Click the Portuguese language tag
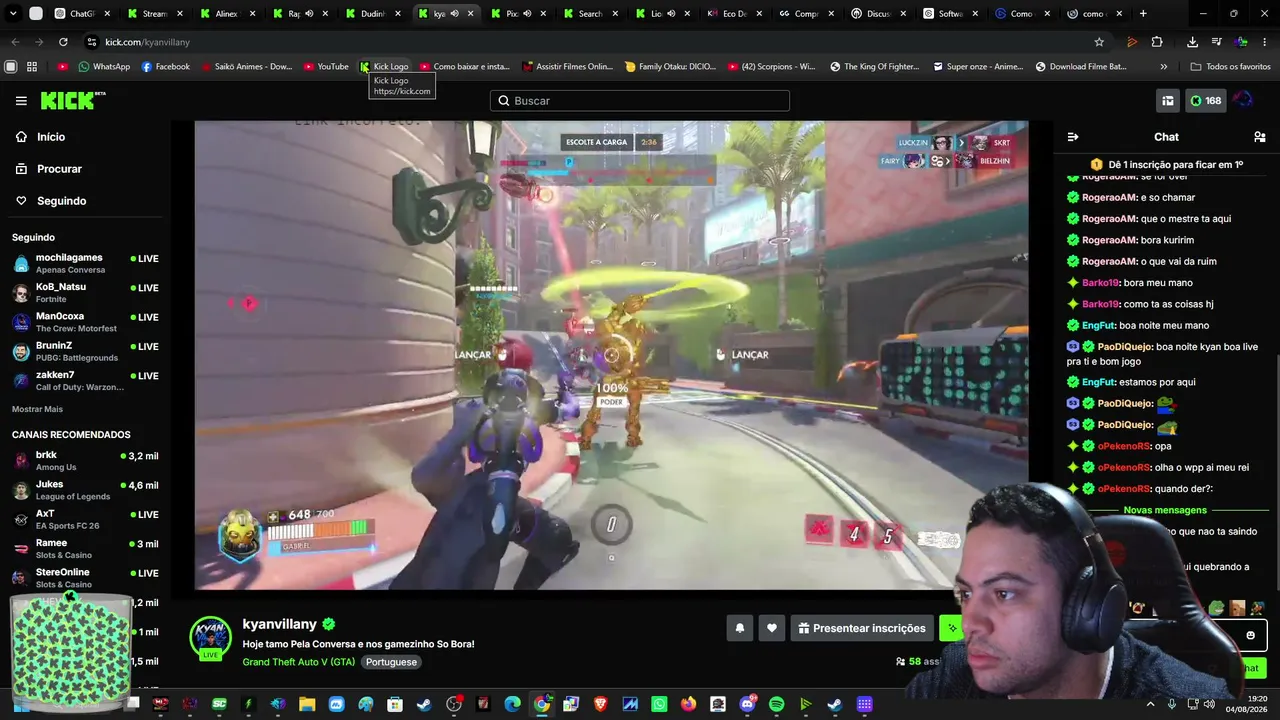The image size is (1280, 720). pos(391,662)
